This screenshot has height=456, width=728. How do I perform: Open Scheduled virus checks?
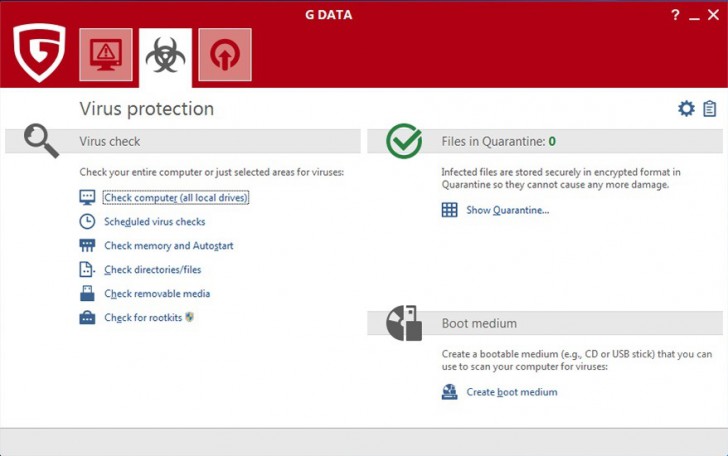pos(155,221)
